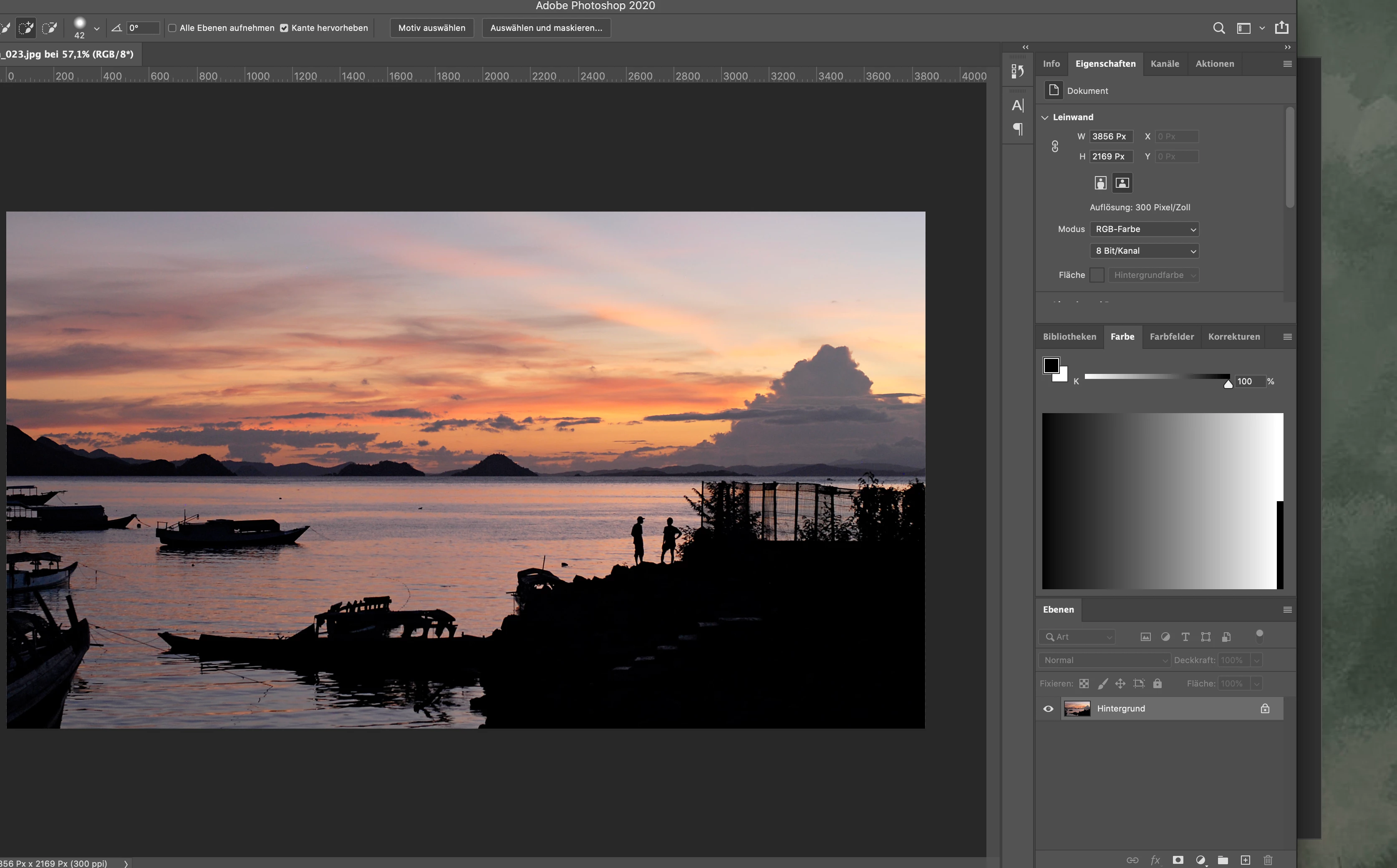Click the Add to selection brush mode
Image resolution: width=1397 pixels, height=868 pixels.
point(26,28)
